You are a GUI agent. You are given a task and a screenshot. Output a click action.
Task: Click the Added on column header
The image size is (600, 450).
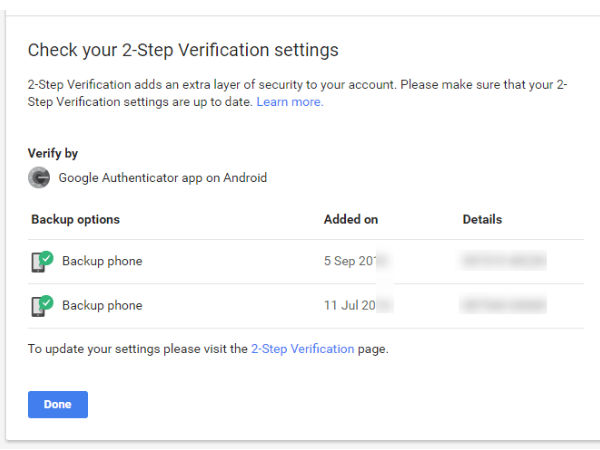point(350,220)
